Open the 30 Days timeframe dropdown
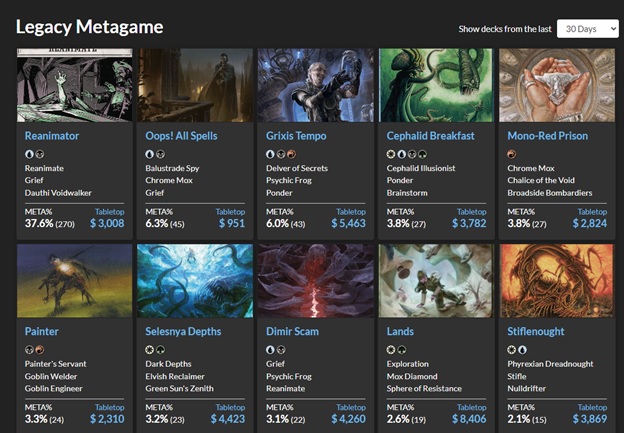The height and width of the screenshot is (433, 624). click(587, 29)
